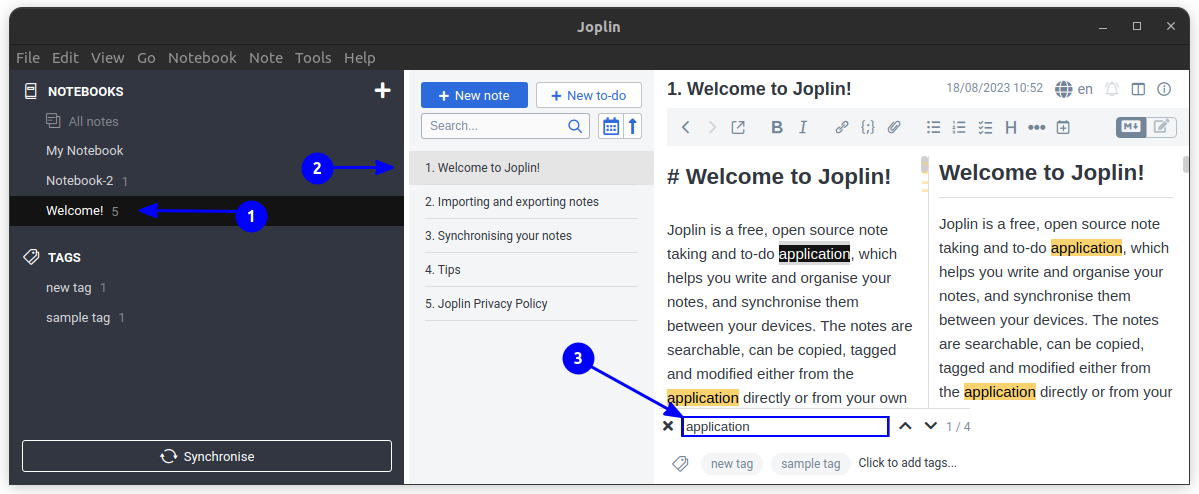Focus the 'application' find-in-note field
Screen dimensions: 1199x494
click(785, 427)
